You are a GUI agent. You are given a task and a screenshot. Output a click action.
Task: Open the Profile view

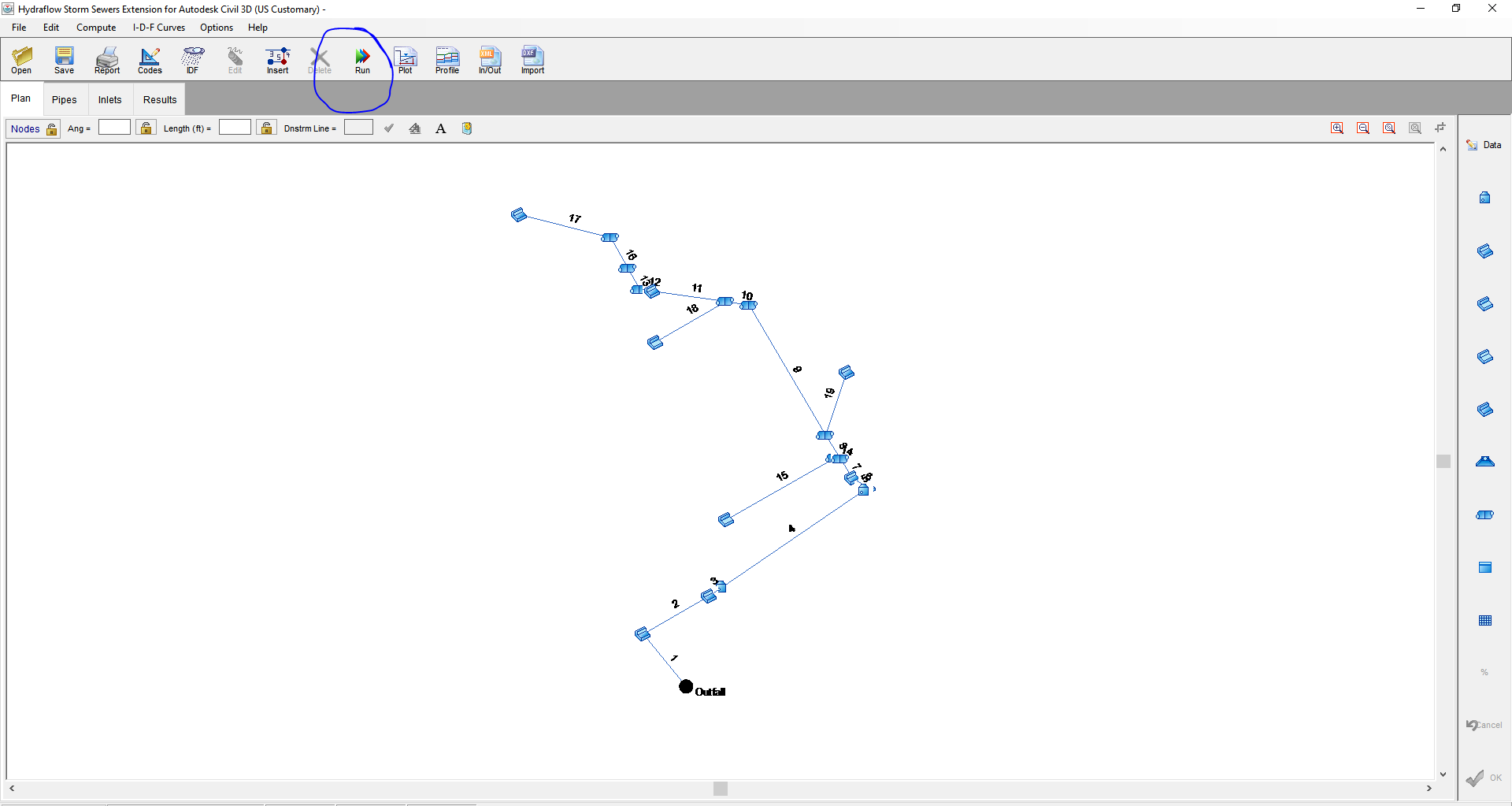[447, 59]
